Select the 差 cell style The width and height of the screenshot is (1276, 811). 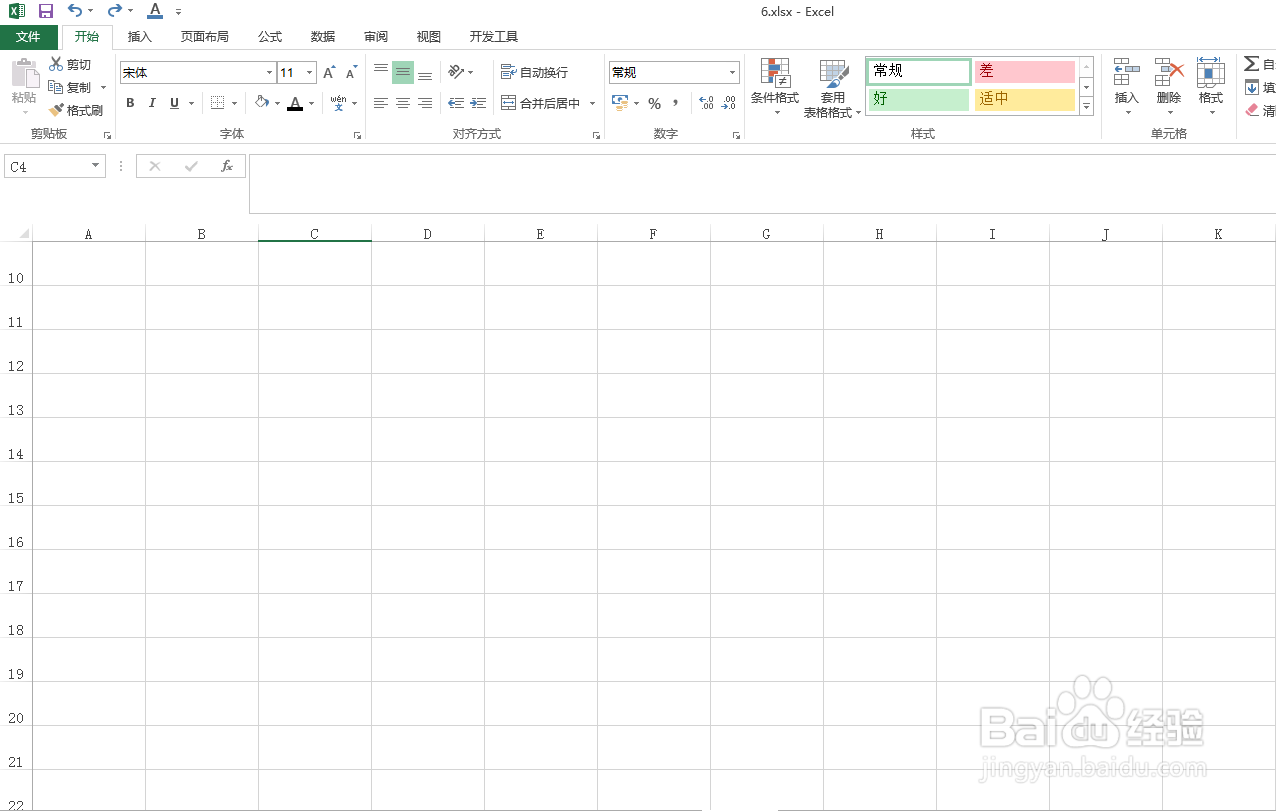(x=1025, y=71)
